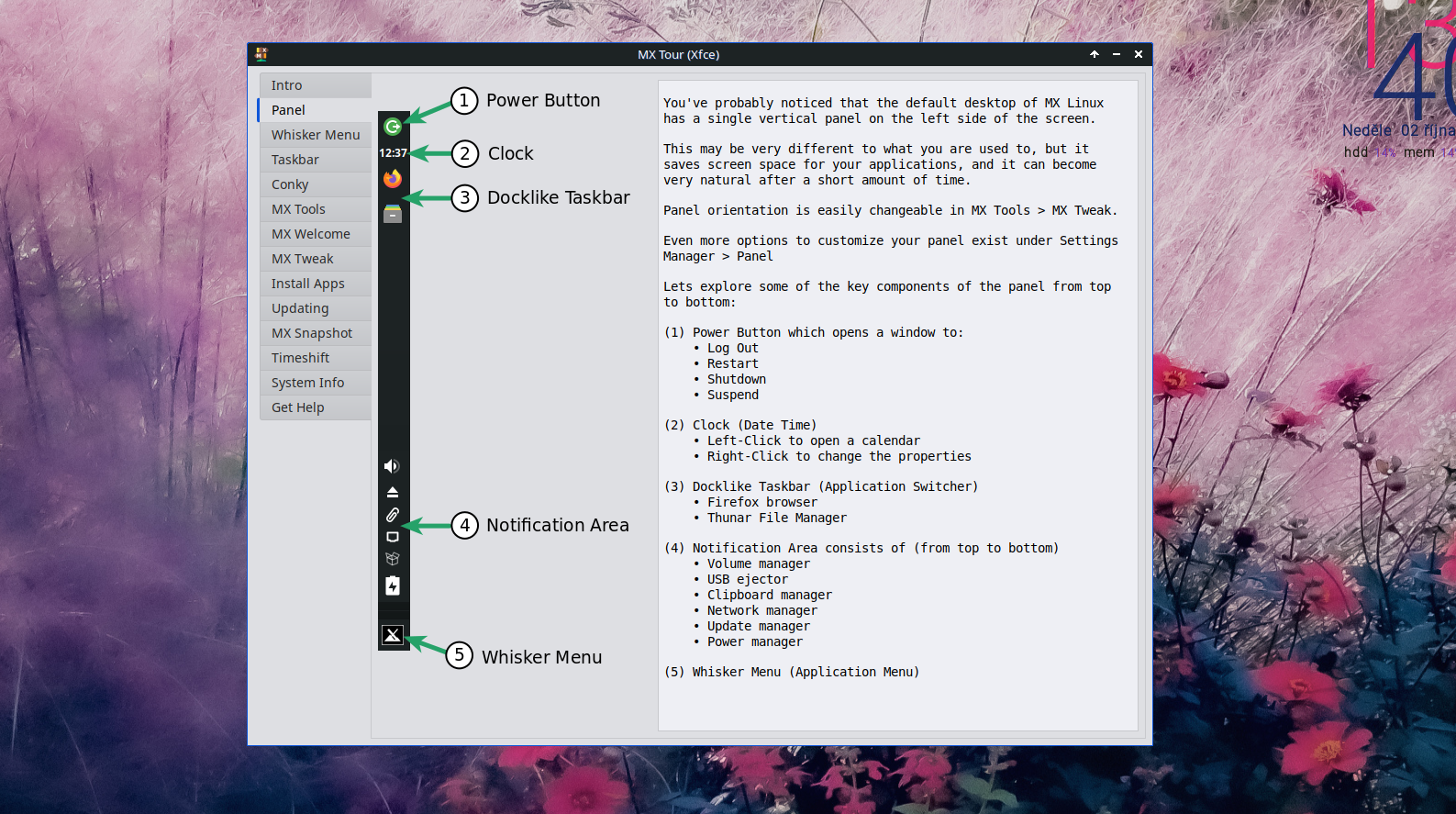Viewport: 1456px width, 814px height.
Task: Click the 'Suspend' bullet text
Action: pos(733,395)
